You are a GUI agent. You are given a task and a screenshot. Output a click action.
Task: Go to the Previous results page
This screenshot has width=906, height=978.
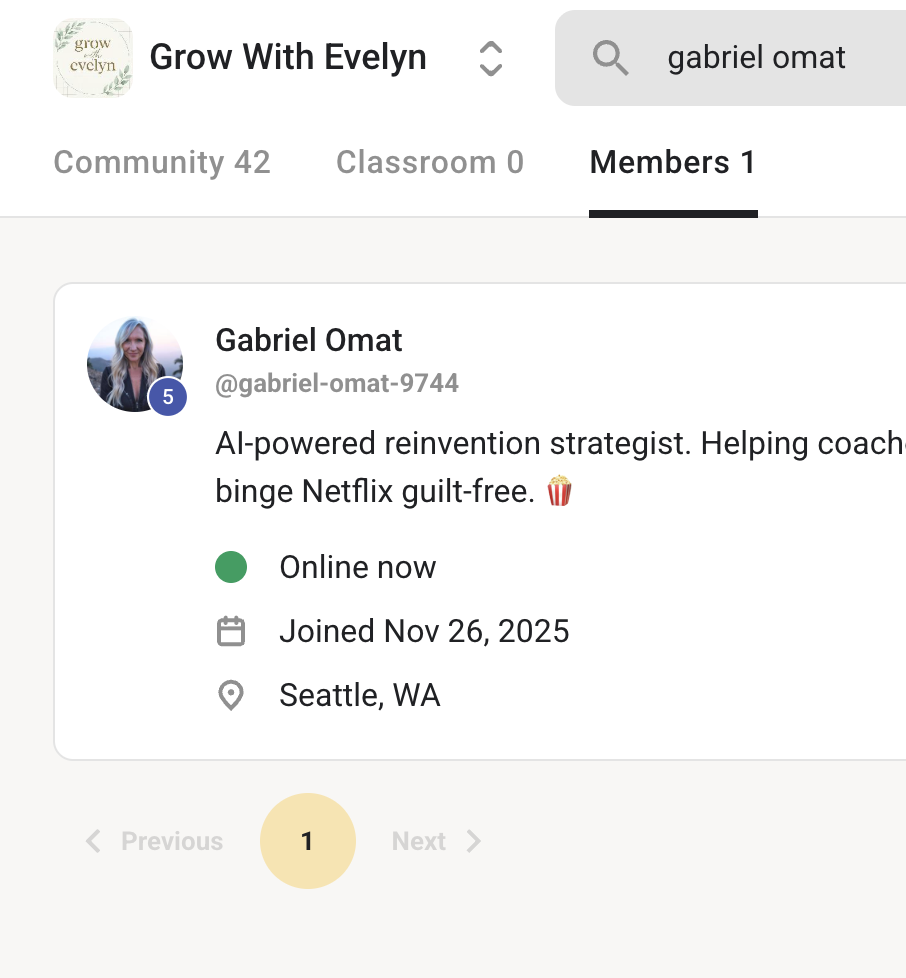coord(155,841)
